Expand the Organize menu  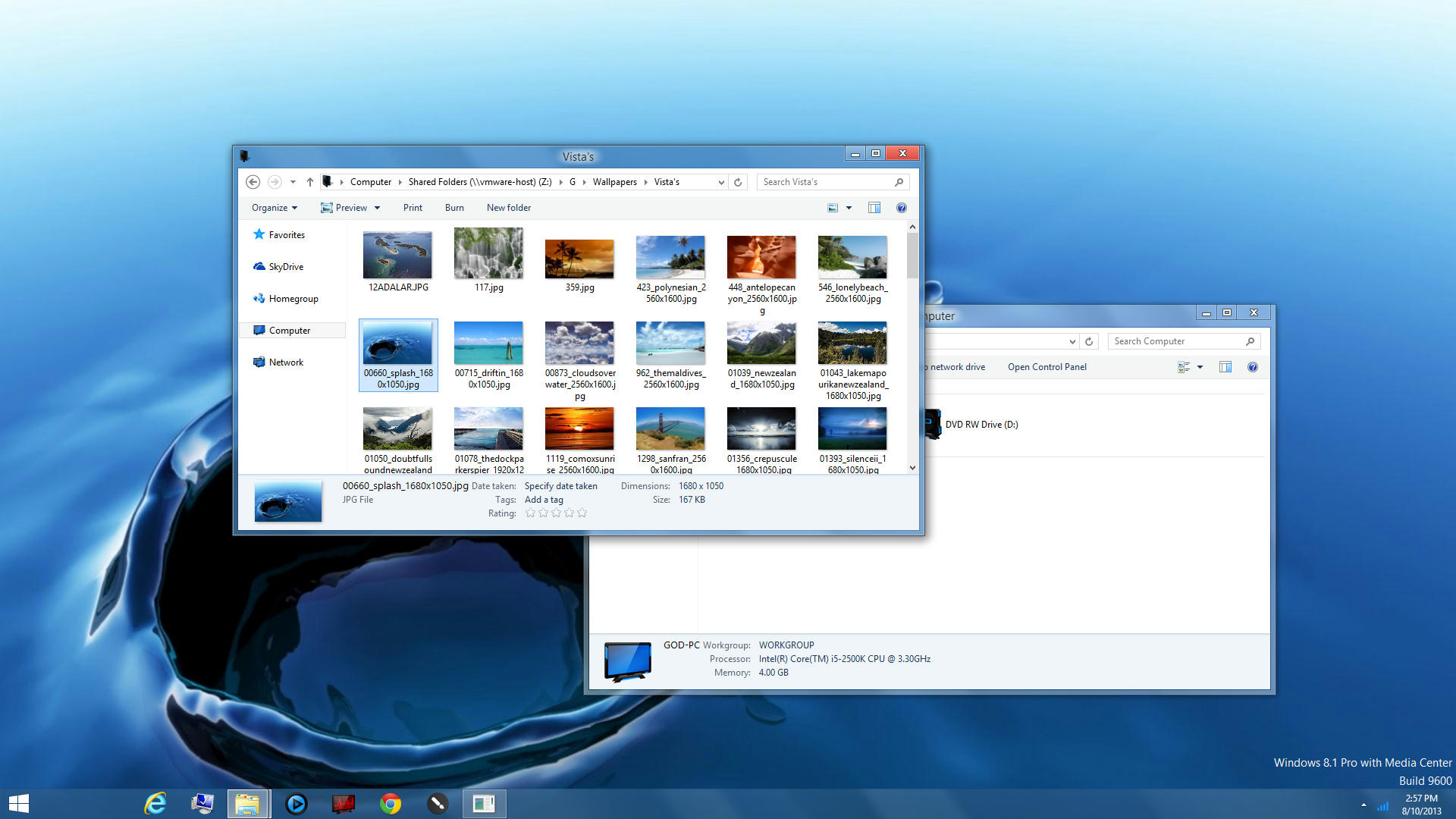pos(274,208)
